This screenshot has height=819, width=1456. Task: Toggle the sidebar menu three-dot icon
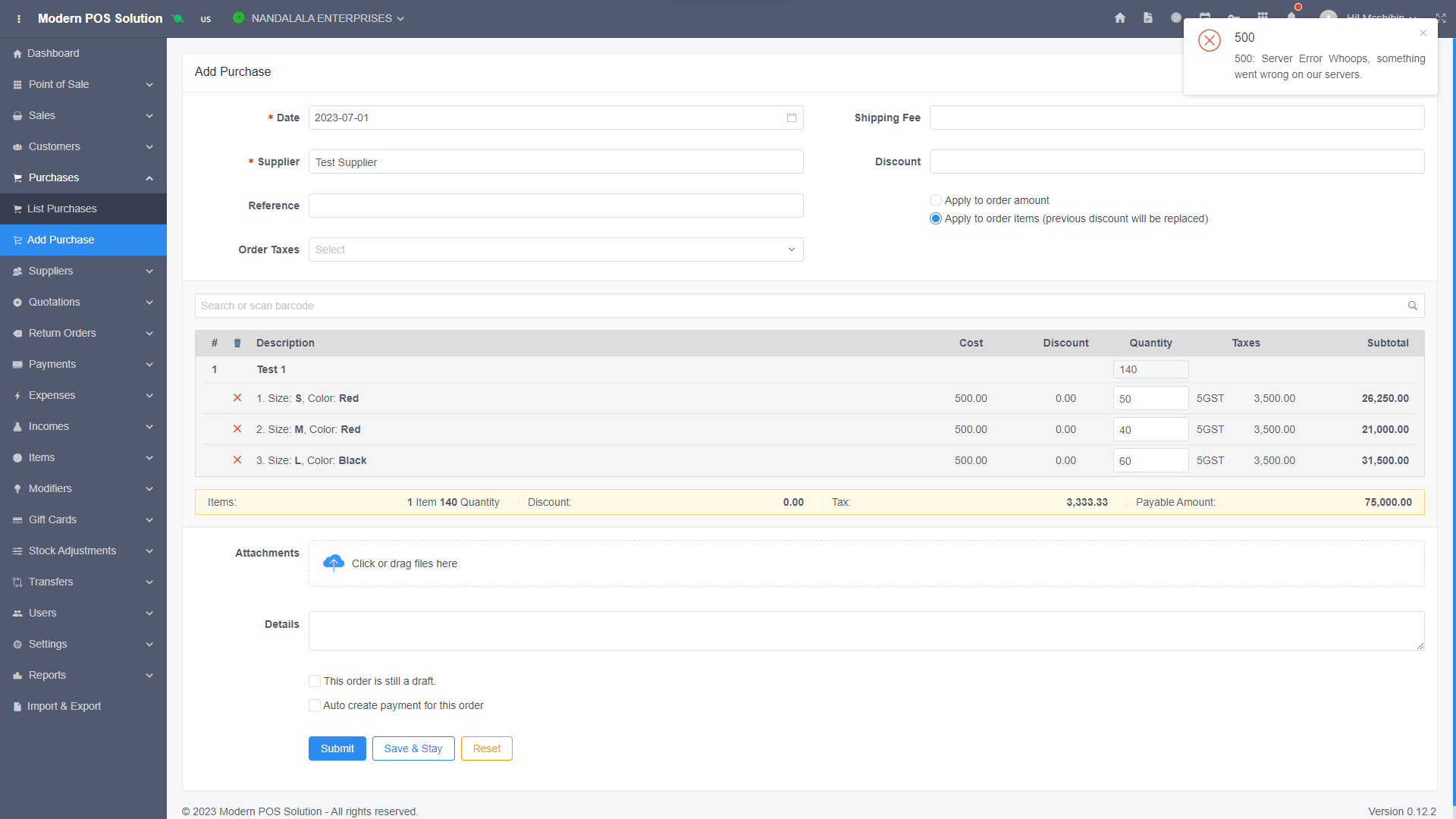pyautogui.click(x=19, y=18)
